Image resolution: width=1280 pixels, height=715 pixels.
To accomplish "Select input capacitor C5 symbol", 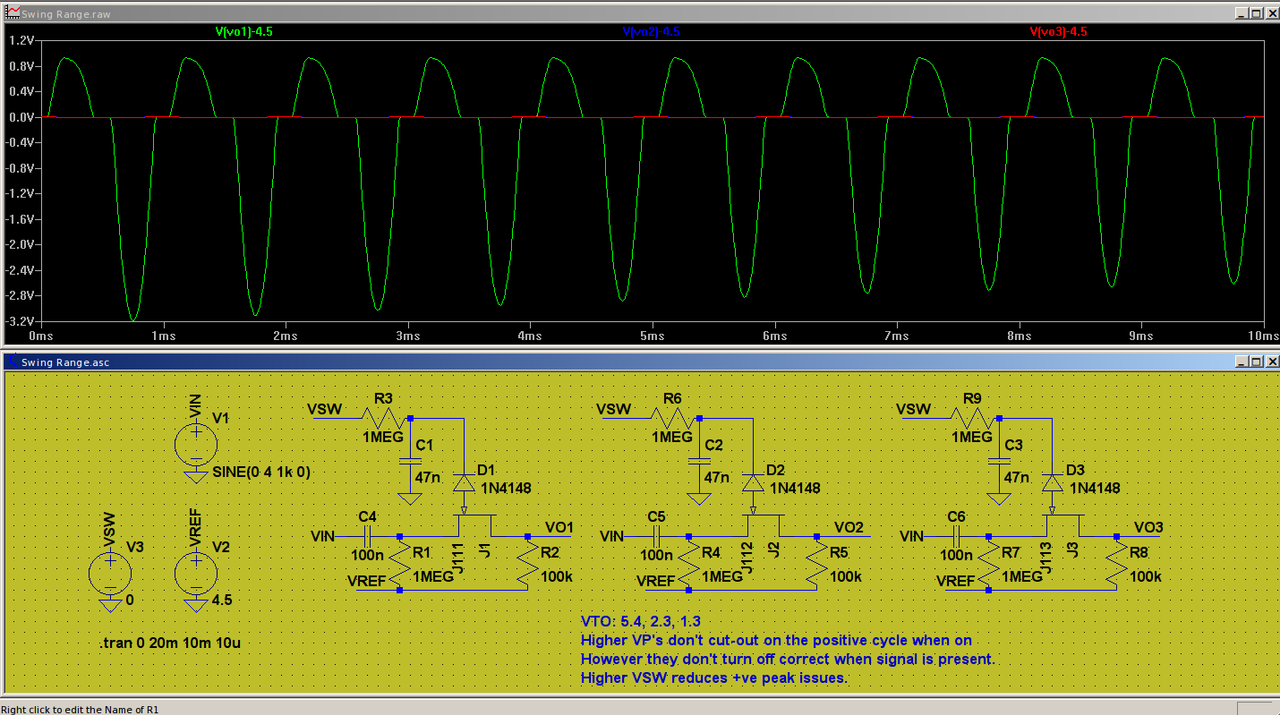I will [657, 537].
